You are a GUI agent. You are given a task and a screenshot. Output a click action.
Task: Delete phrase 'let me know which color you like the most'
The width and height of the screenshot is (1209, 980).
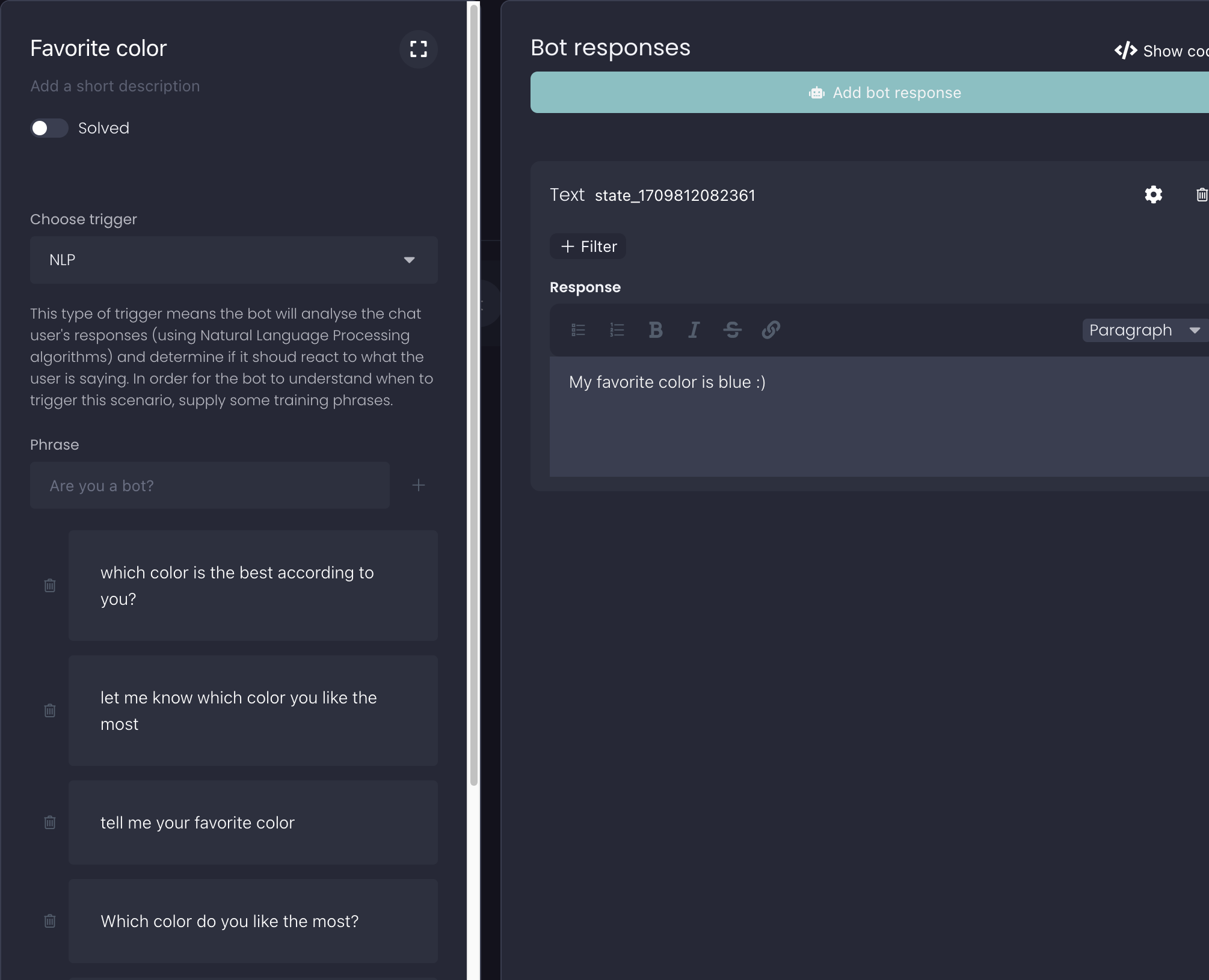[x=50, y=710]
